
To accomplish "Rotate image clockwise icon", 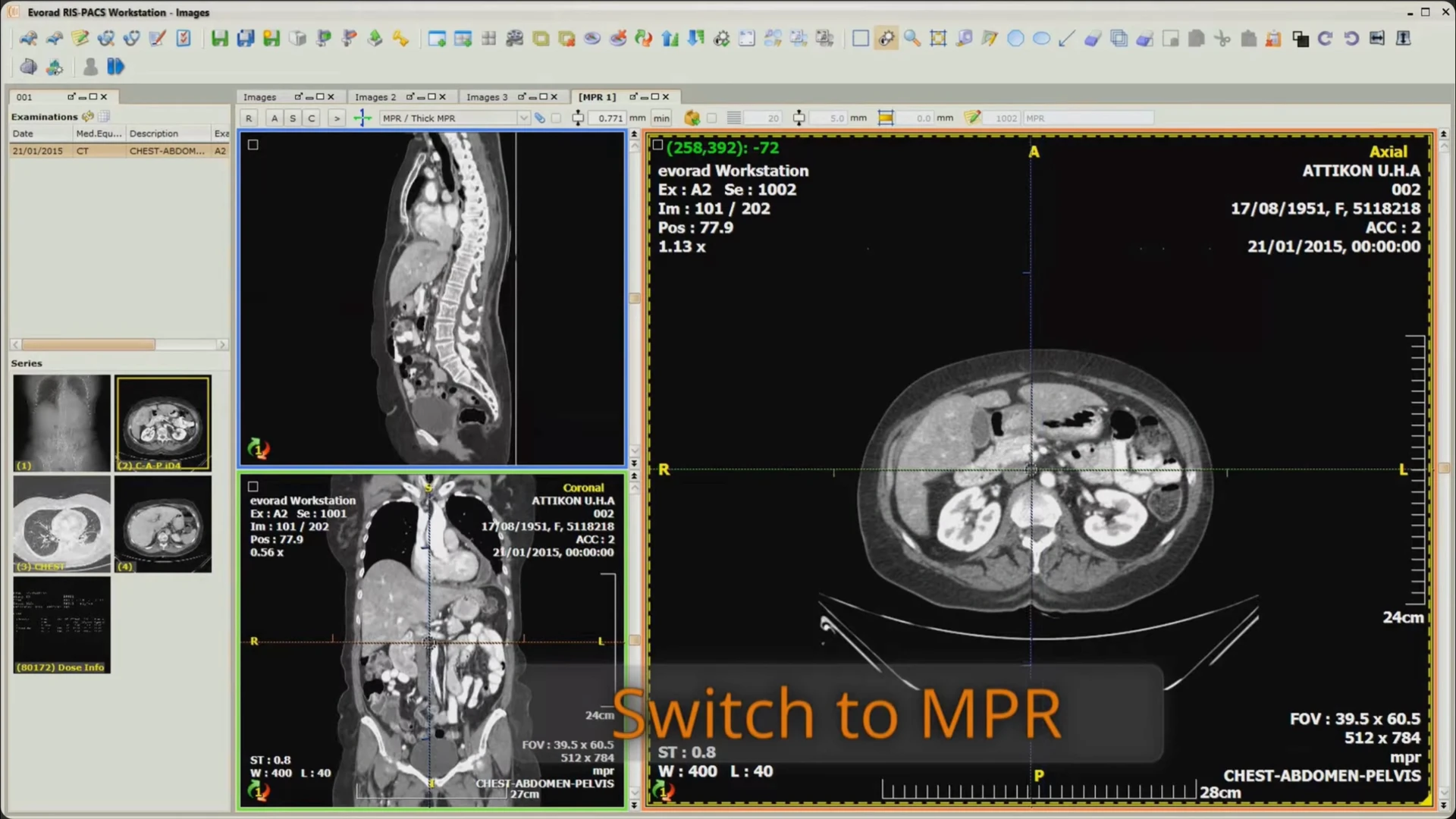I will pyautogui.click(x=1325, y=39).
